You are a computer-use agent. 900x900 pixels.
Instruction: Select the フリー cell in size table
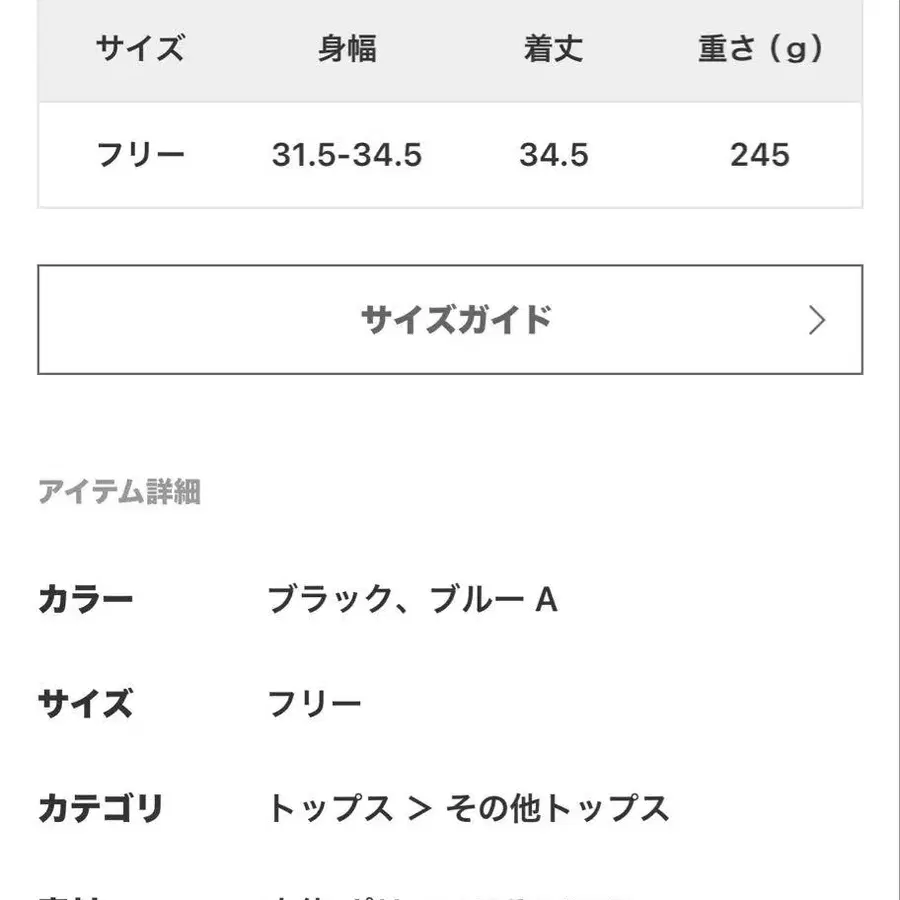[140, 155]
